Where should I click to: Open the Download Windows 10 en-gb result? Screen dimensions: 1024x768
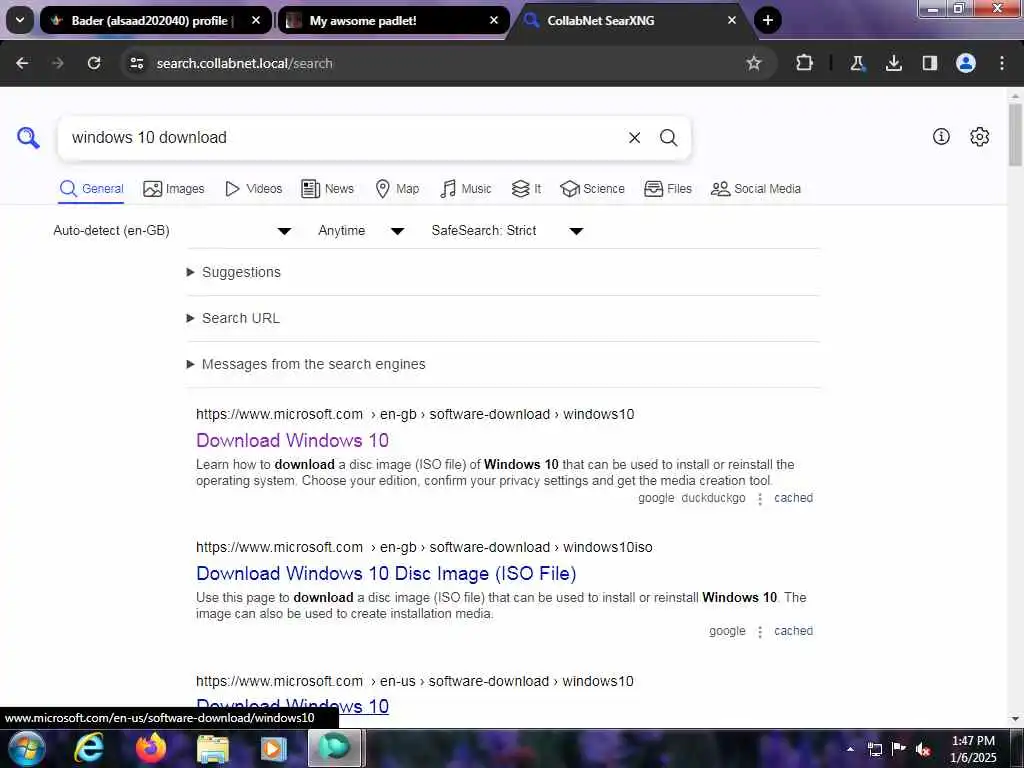click(x=292, y=440)
